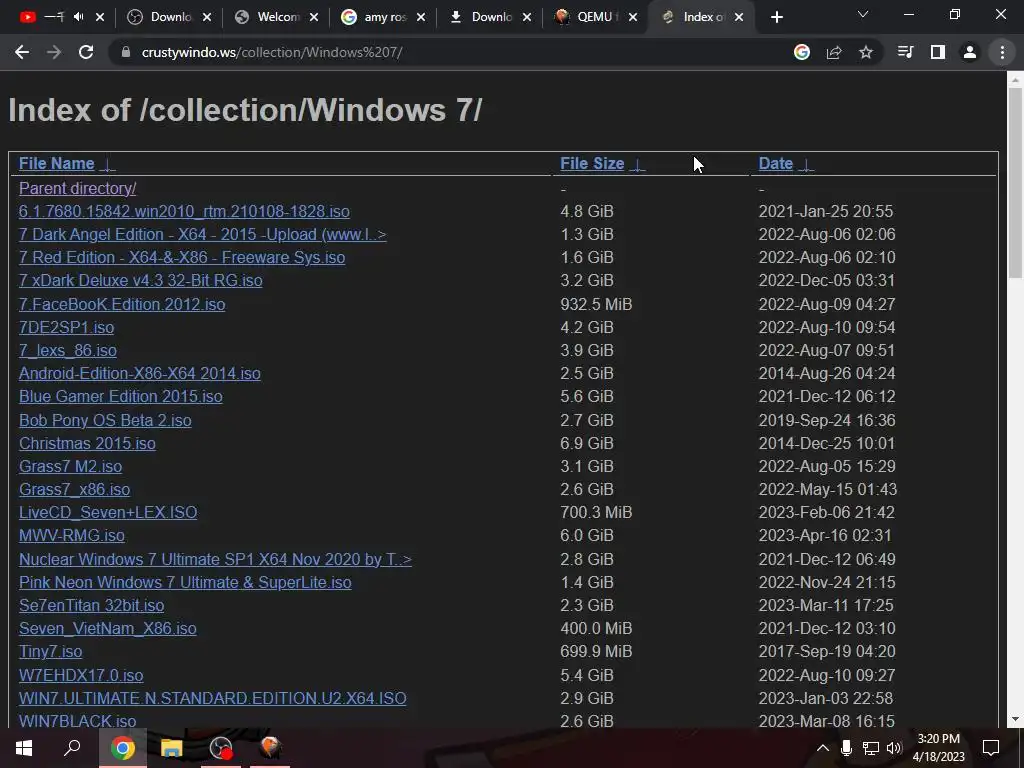Bookmark this page with the star icon
Viewport: 1024px width, 768px height.
pos(866,52)
